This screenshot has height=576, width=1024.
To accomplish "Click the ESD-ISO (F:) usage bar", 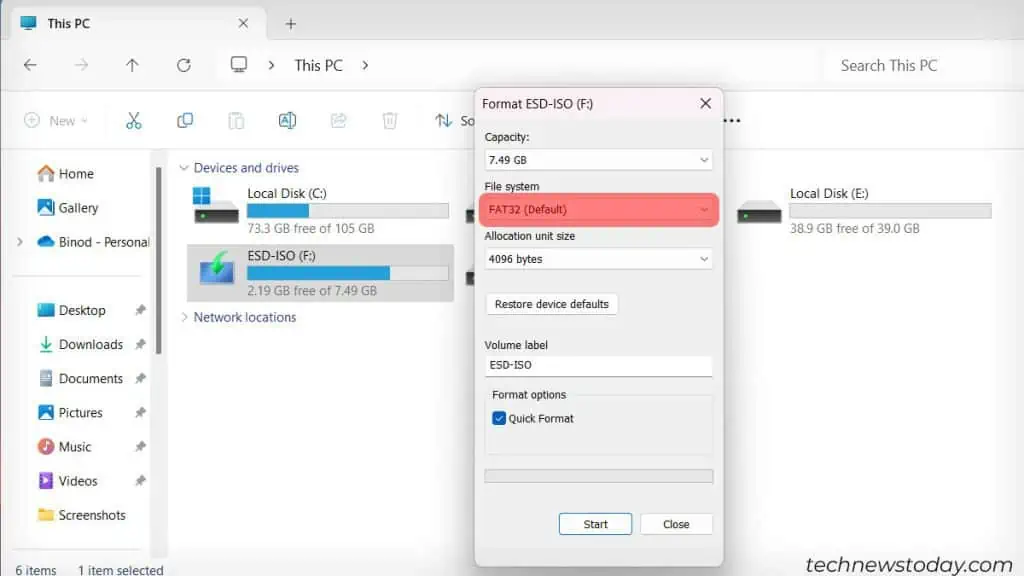I will (x=347, y=273).
